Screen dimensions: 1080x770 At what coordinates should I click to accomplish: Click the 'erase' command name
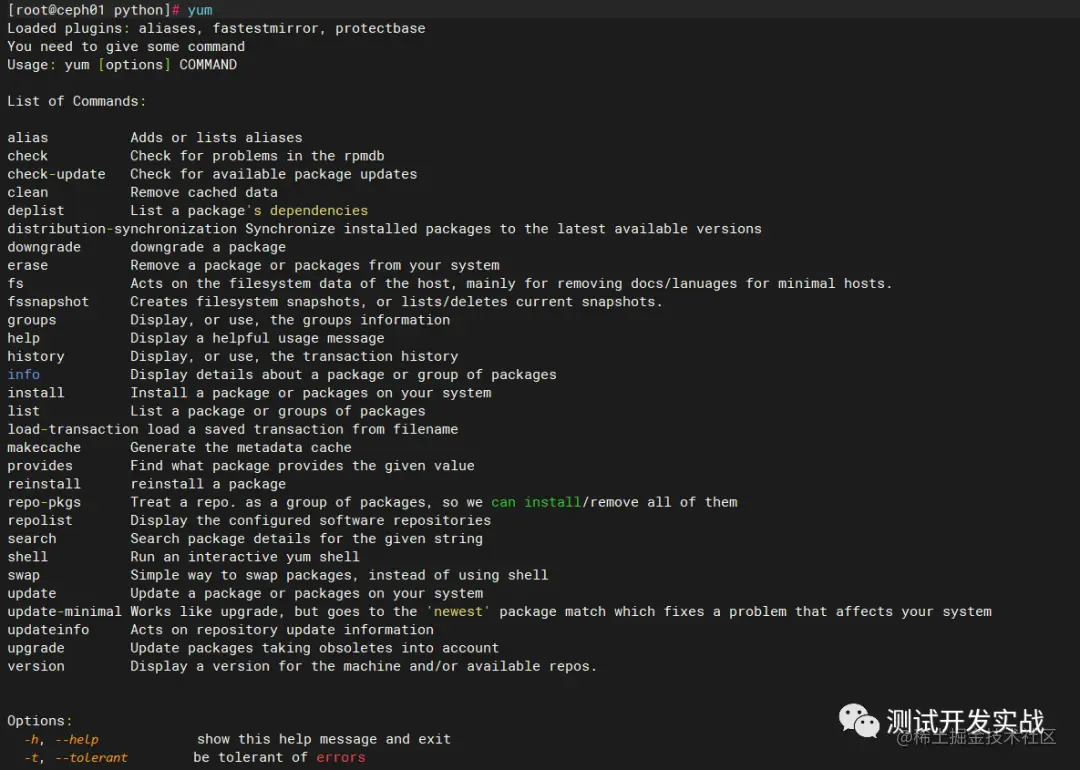tap(28, 265)
